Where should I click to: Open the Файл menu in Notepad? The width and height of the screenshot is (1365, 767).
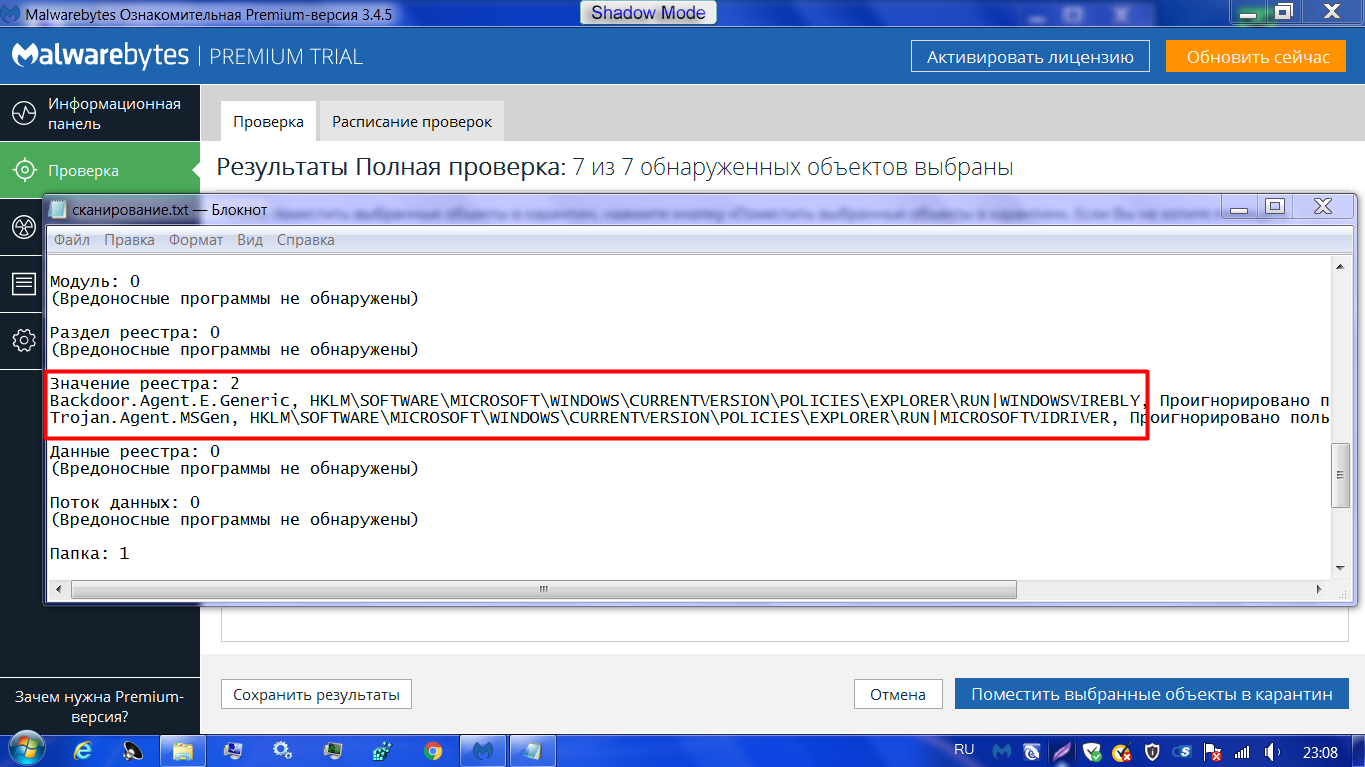coord(72,240)
